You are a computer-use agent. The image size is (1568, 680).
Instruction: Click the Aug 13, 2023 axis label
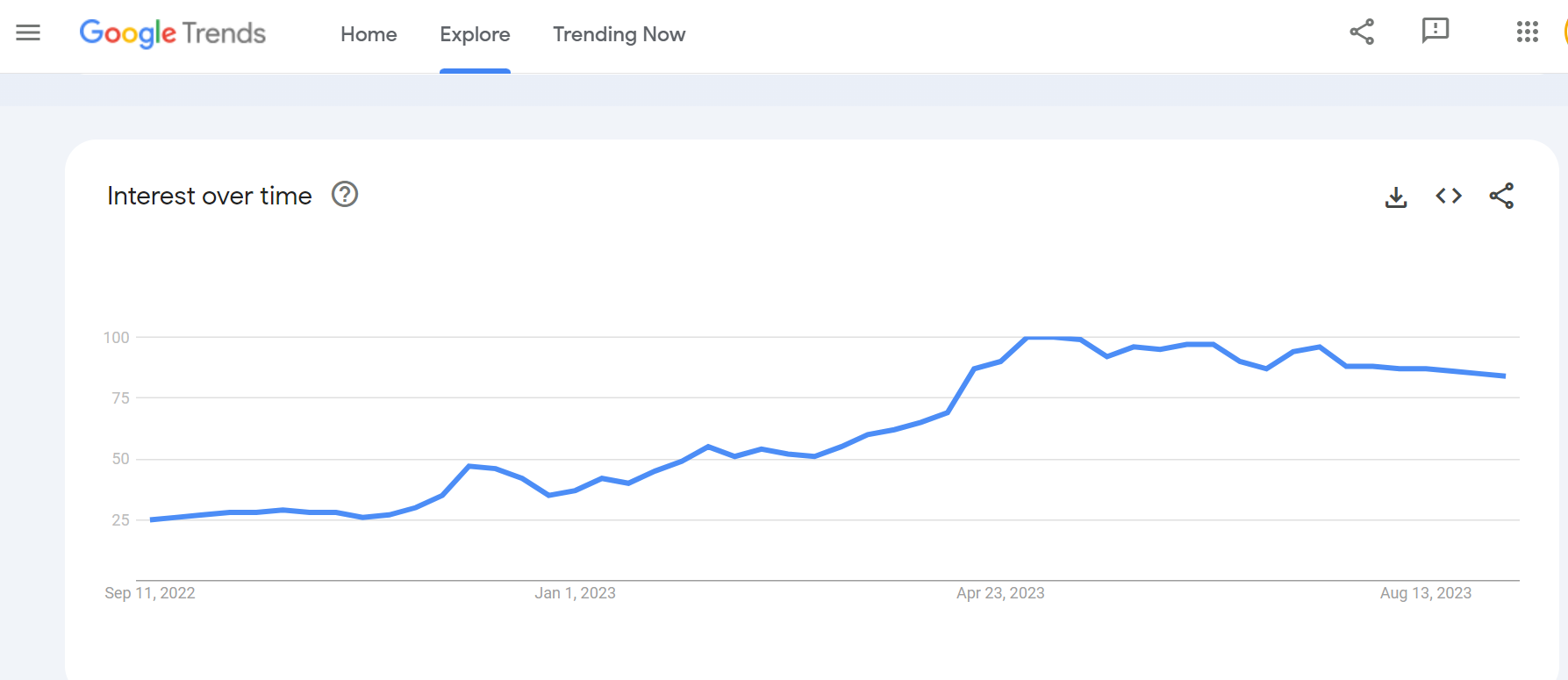1426,593
